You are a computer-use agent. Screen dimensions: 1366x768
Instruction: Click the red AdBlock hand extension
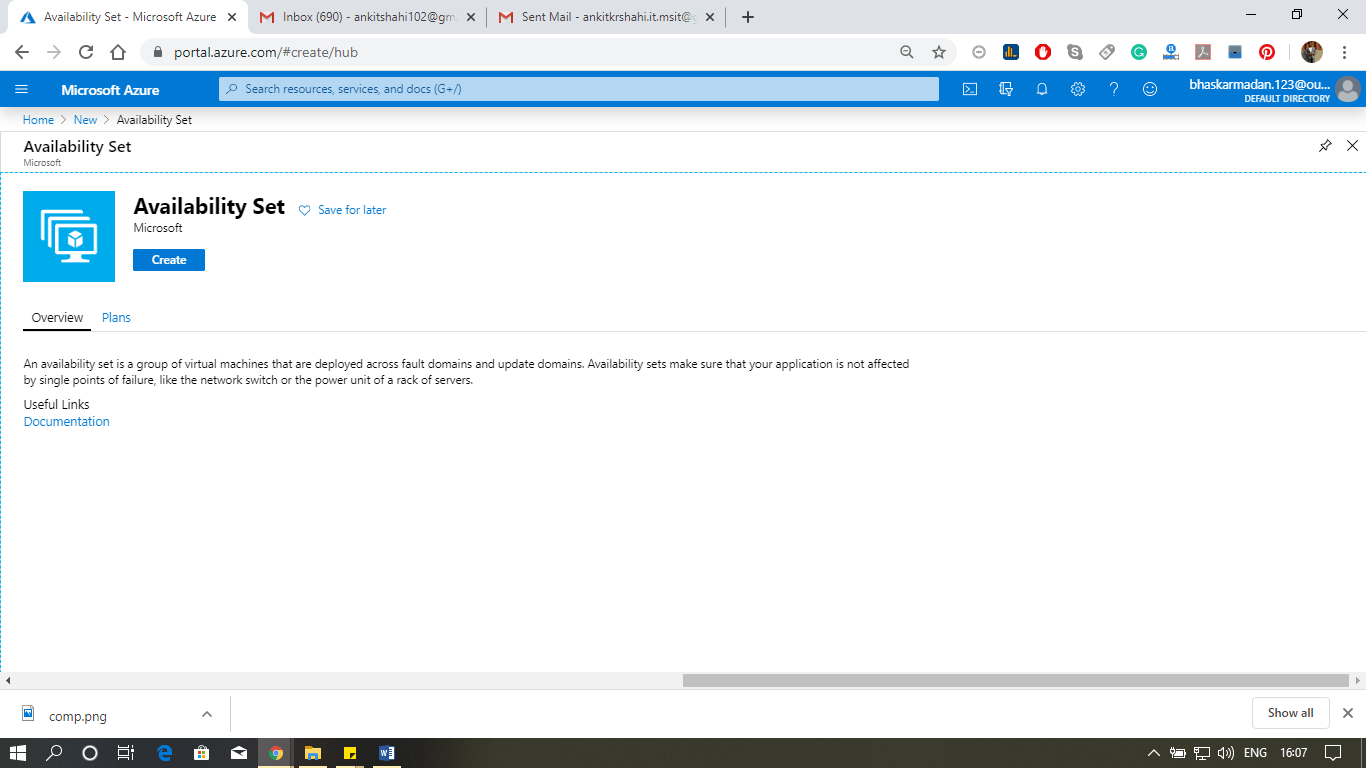pos(1043,52)
